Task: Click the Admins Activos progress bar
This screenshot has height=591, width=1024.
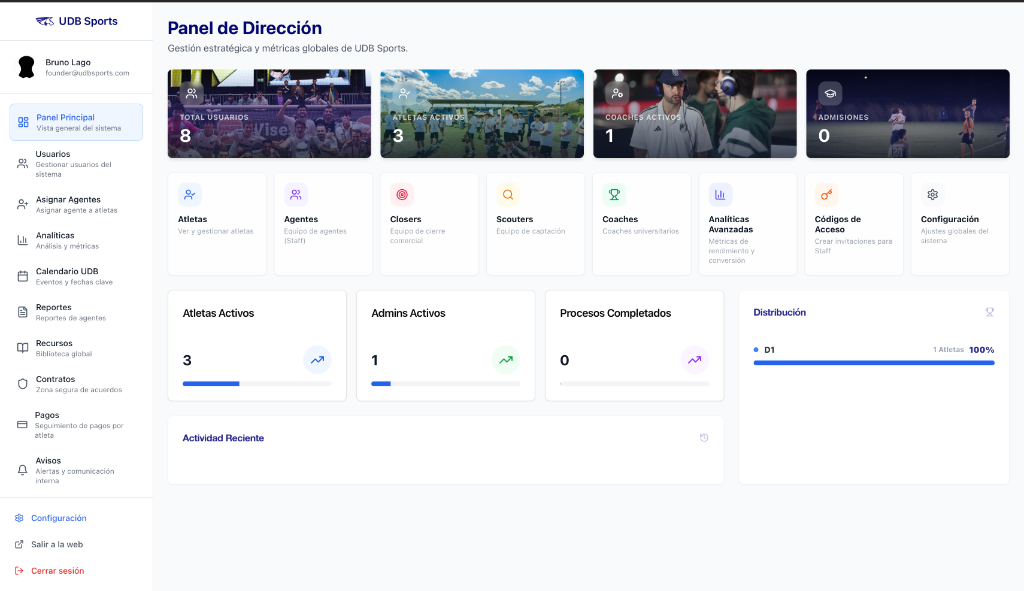Action: click(445, 384)
